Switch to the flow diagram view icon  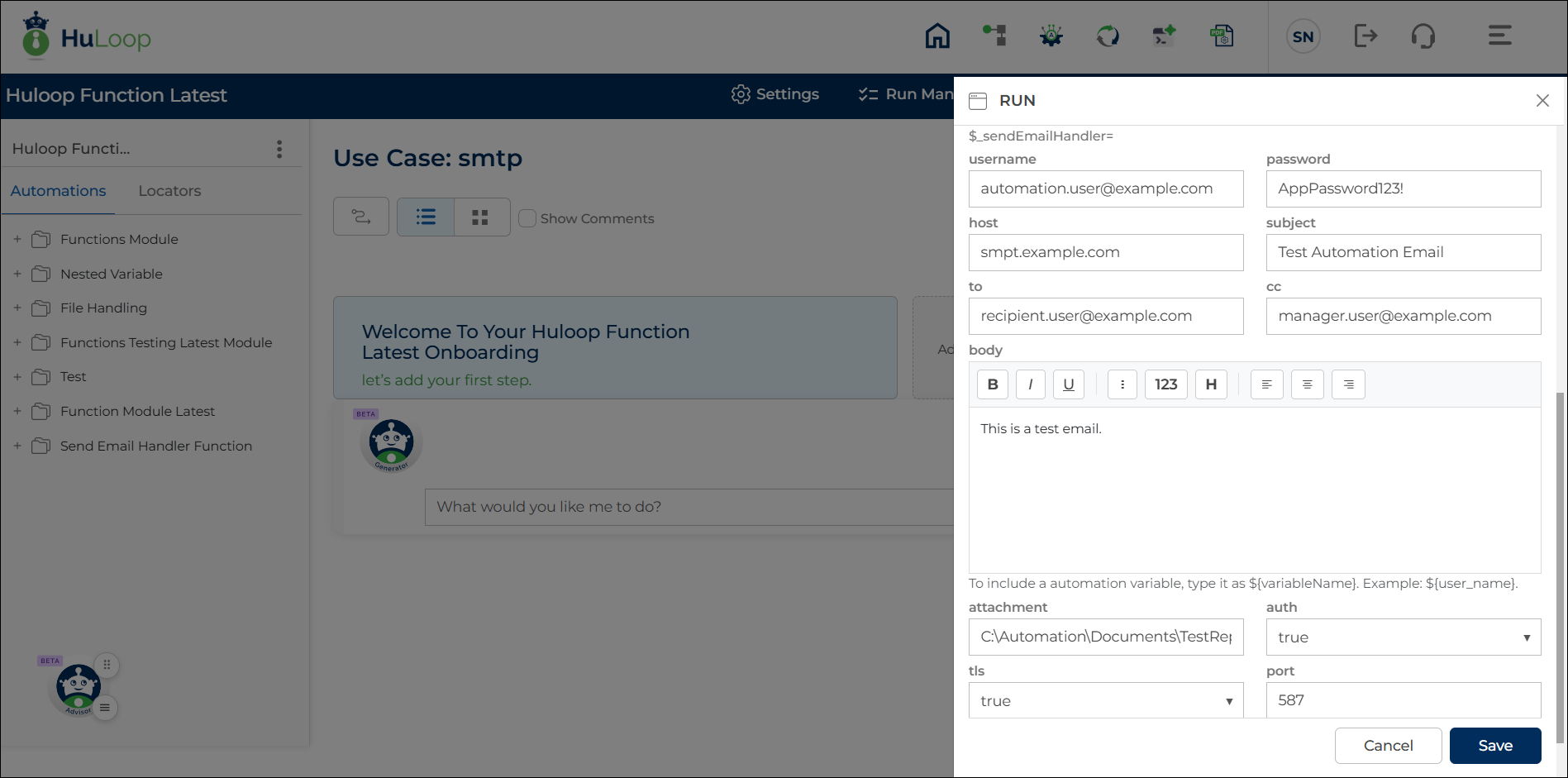point(361,217)
